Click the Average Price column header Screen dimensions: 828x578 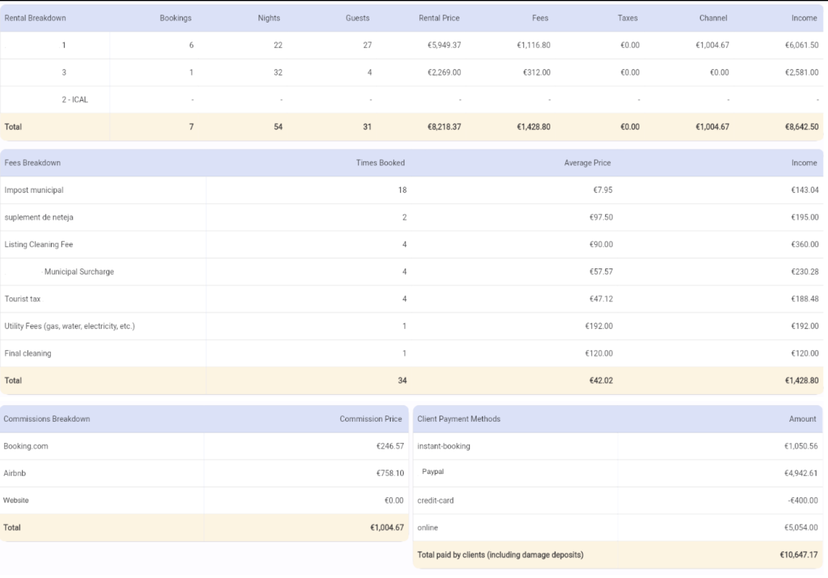tap(588, 162)
